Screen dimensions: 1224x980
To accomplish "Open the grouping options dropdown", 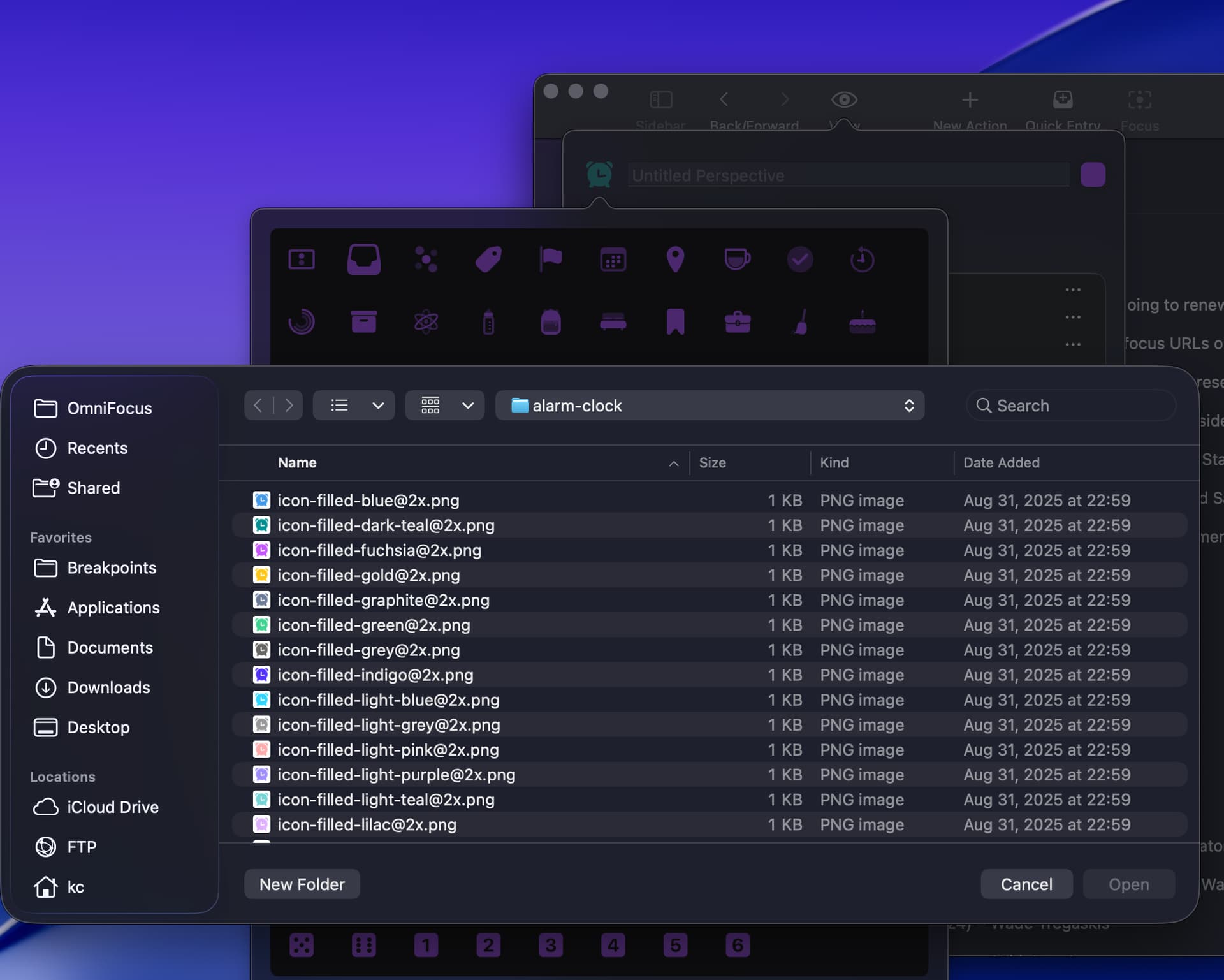I will (467, 406).
